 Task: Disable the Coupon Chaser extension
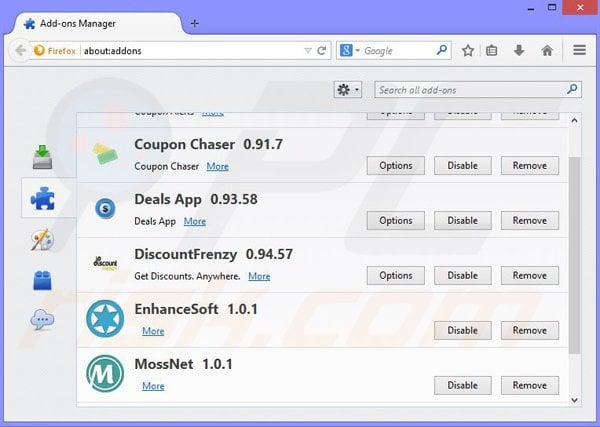pyautogui.click(x=462, y=166)
